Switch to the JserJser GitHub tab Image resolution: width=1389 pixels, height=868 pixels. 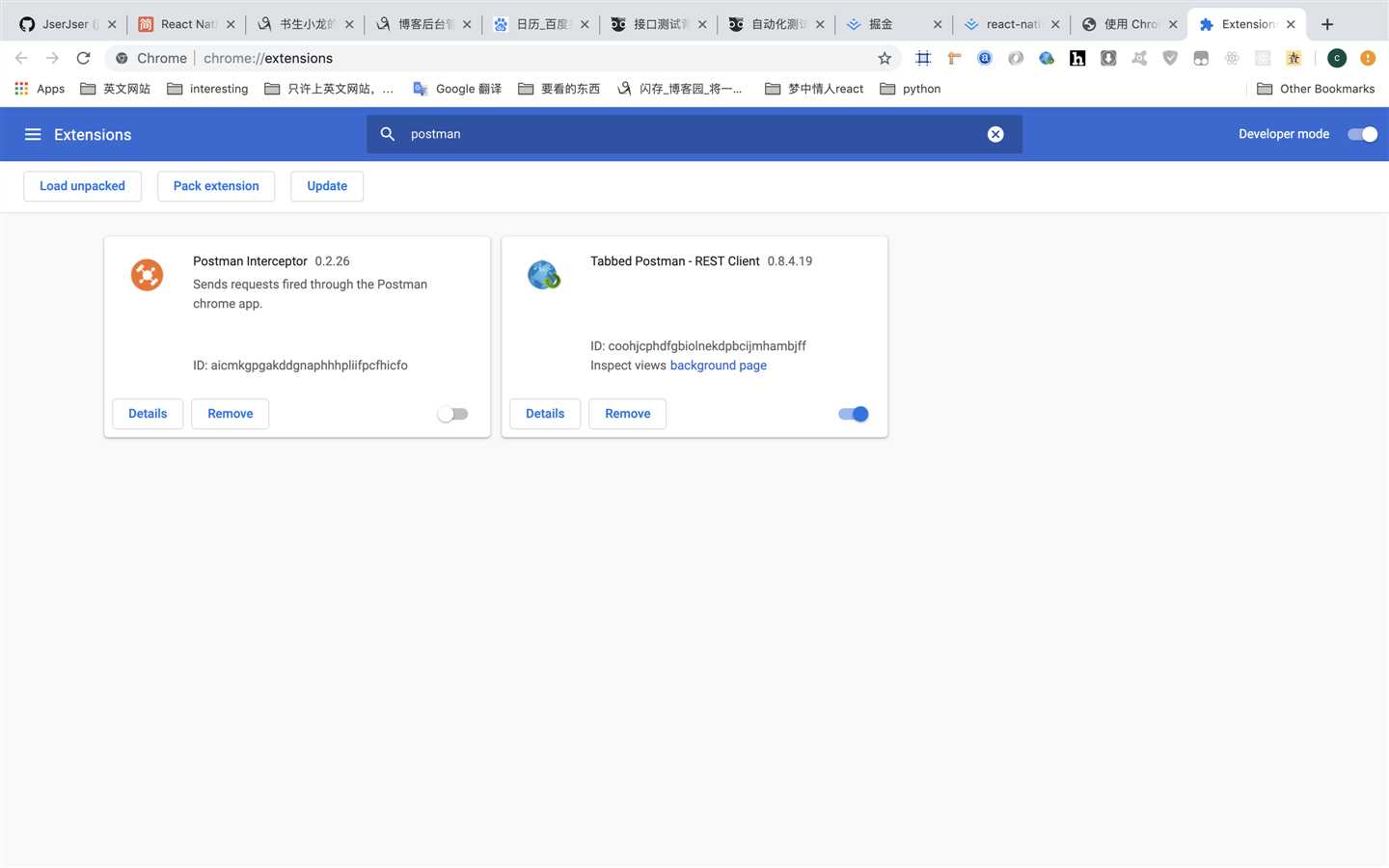point(68,24)
